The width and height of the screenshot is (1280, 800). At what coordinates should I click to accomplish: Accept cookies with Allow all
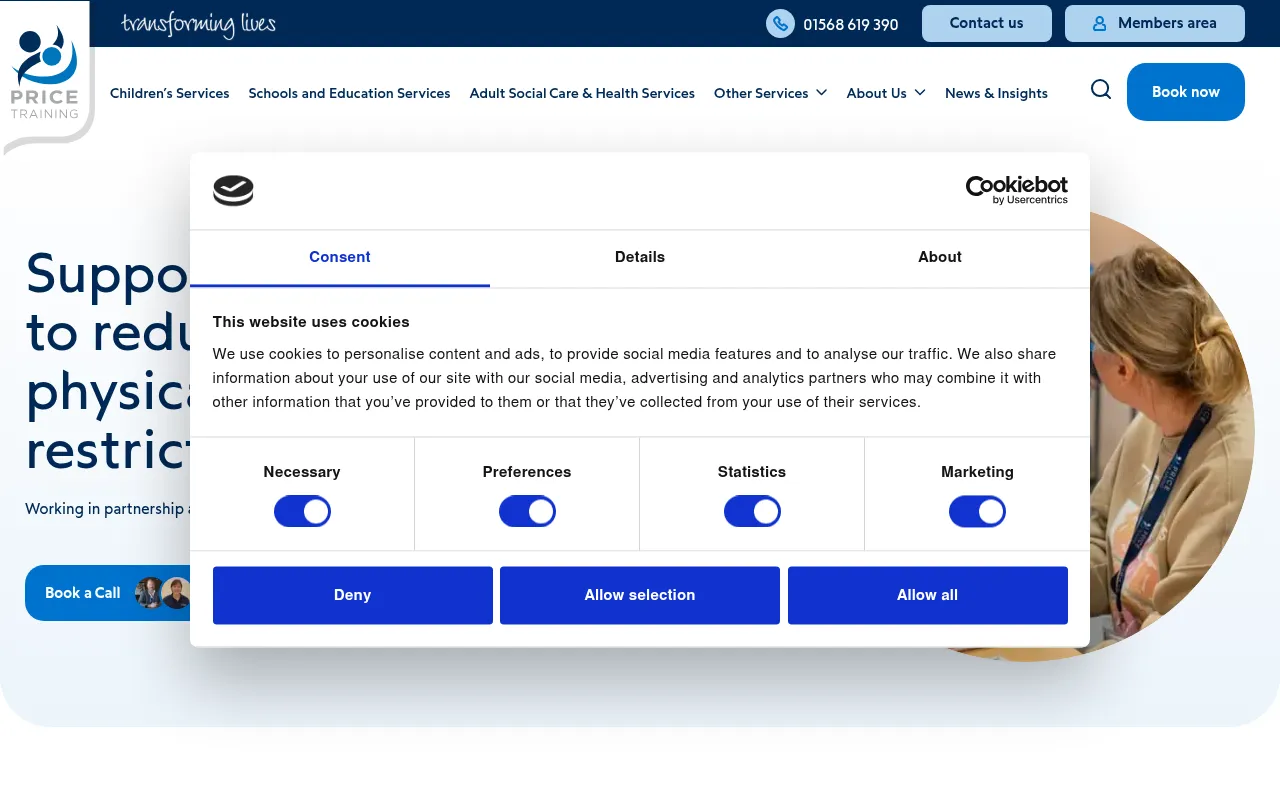pyautogui.click(x=928, y=595)
